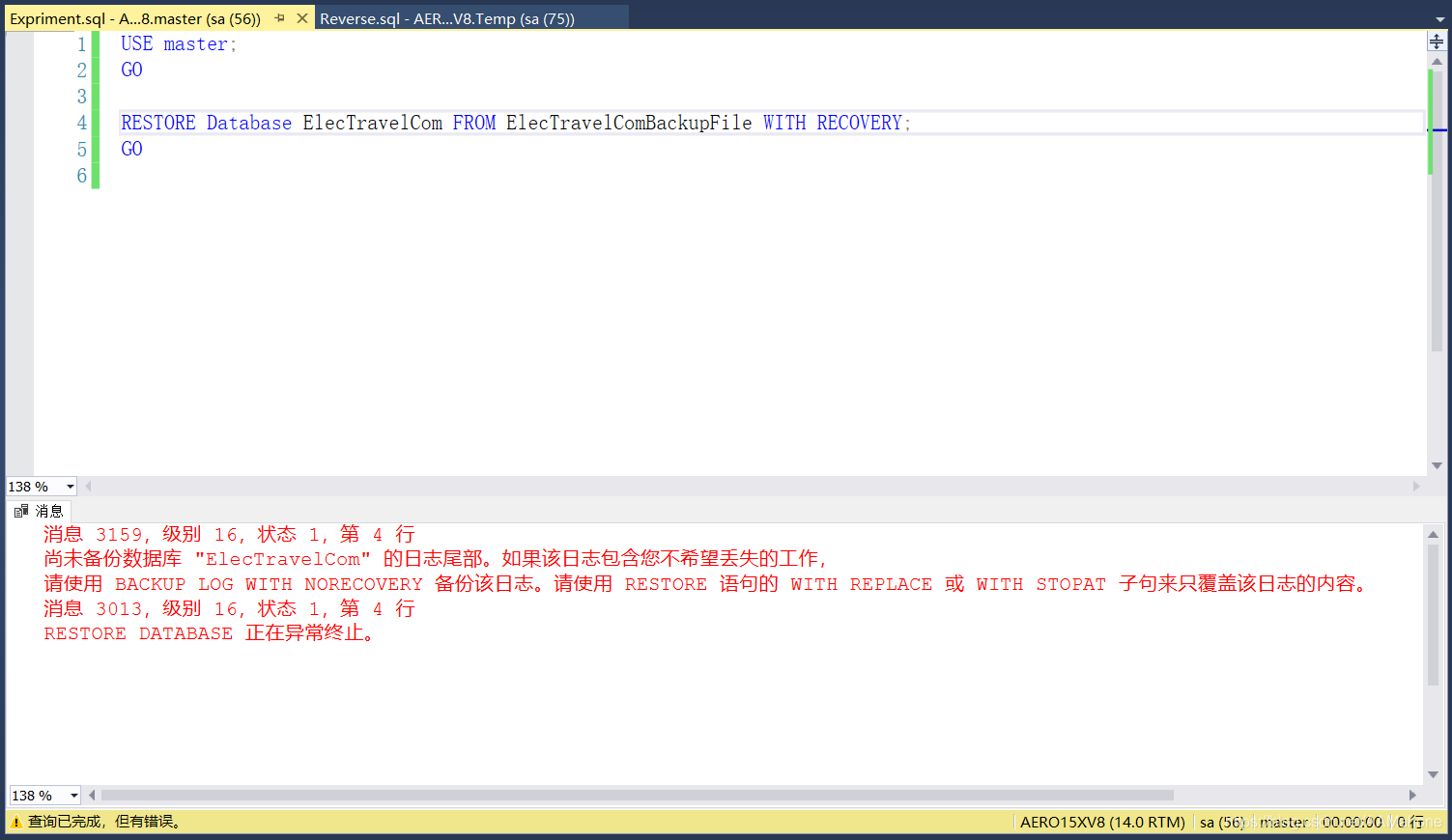The width and height of the screenshot is (1452, 840).
Task: Click the error message 消息 3159 line
Action: (229, 534)
